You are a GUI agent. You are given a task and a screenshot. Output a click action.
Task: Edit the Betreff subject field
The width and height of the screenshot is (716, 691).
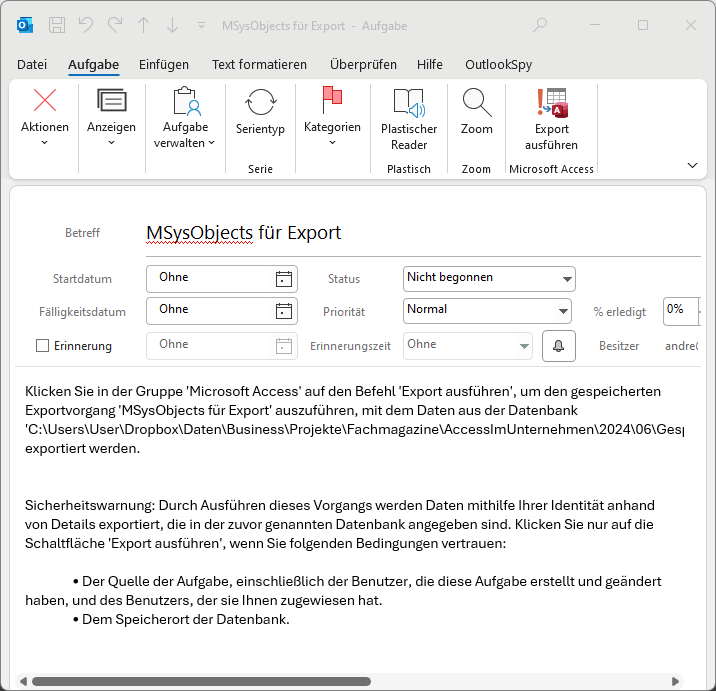click(x=423, y=233)
